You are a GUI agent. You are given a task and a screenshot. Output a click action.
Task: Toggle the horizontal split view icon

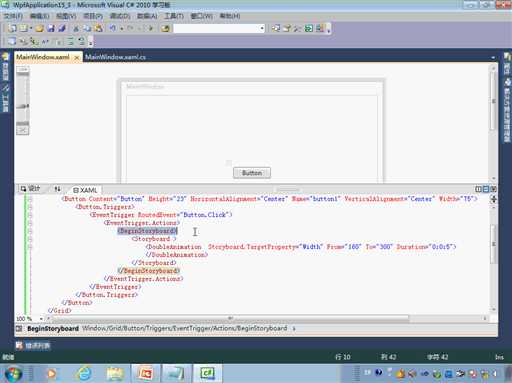coord(486,189)
